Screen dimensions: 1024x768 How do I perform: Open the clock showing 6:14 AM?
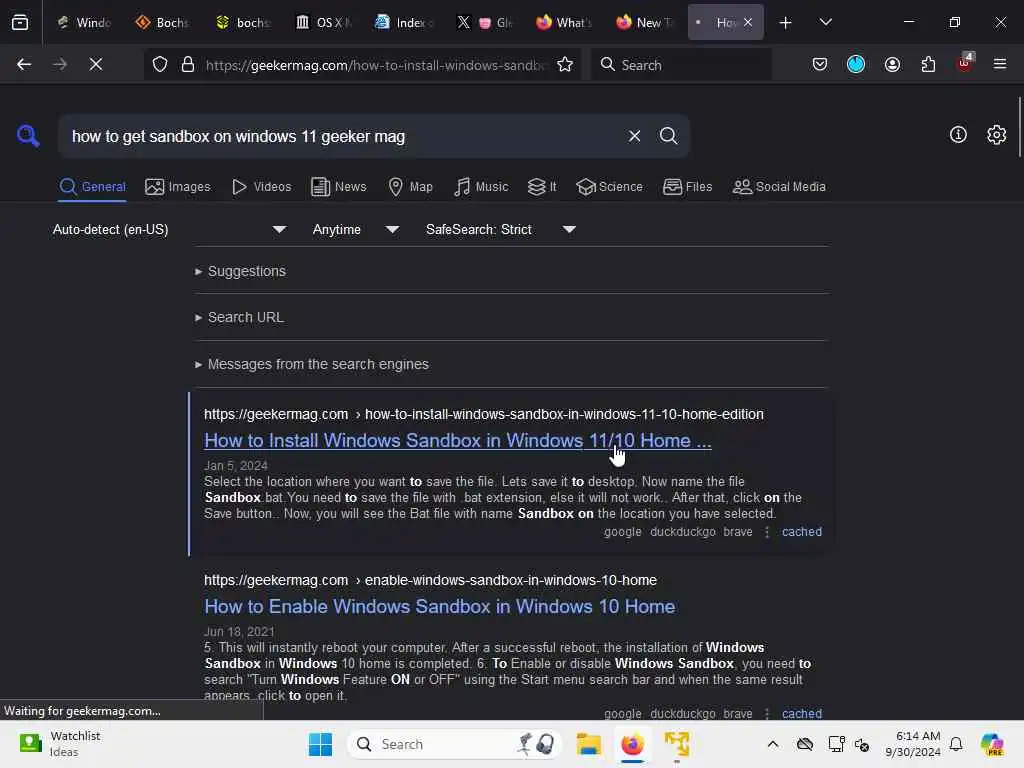[x=912, y=744]
